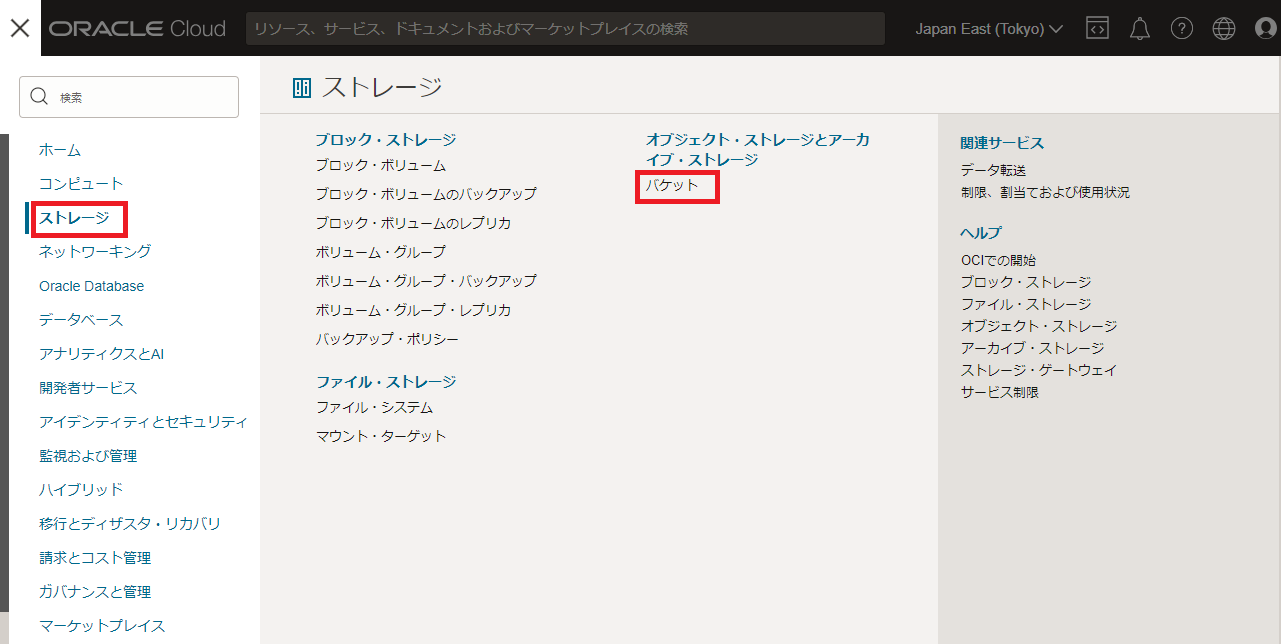
Task: Expand the Japan East (Tokyo) region dropdown
Action: [x=988, y=29]
